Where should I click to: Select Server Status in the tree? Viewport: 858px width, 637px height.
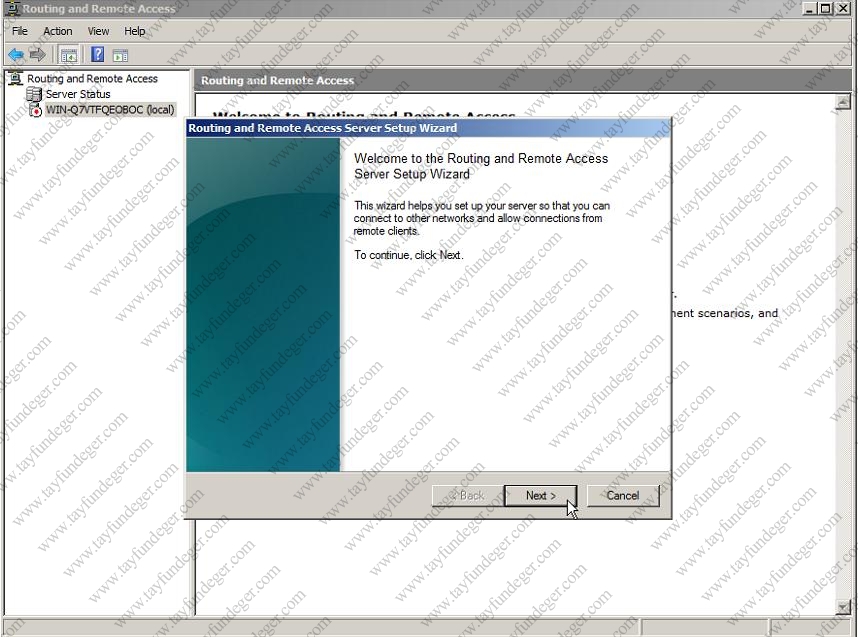78,94
